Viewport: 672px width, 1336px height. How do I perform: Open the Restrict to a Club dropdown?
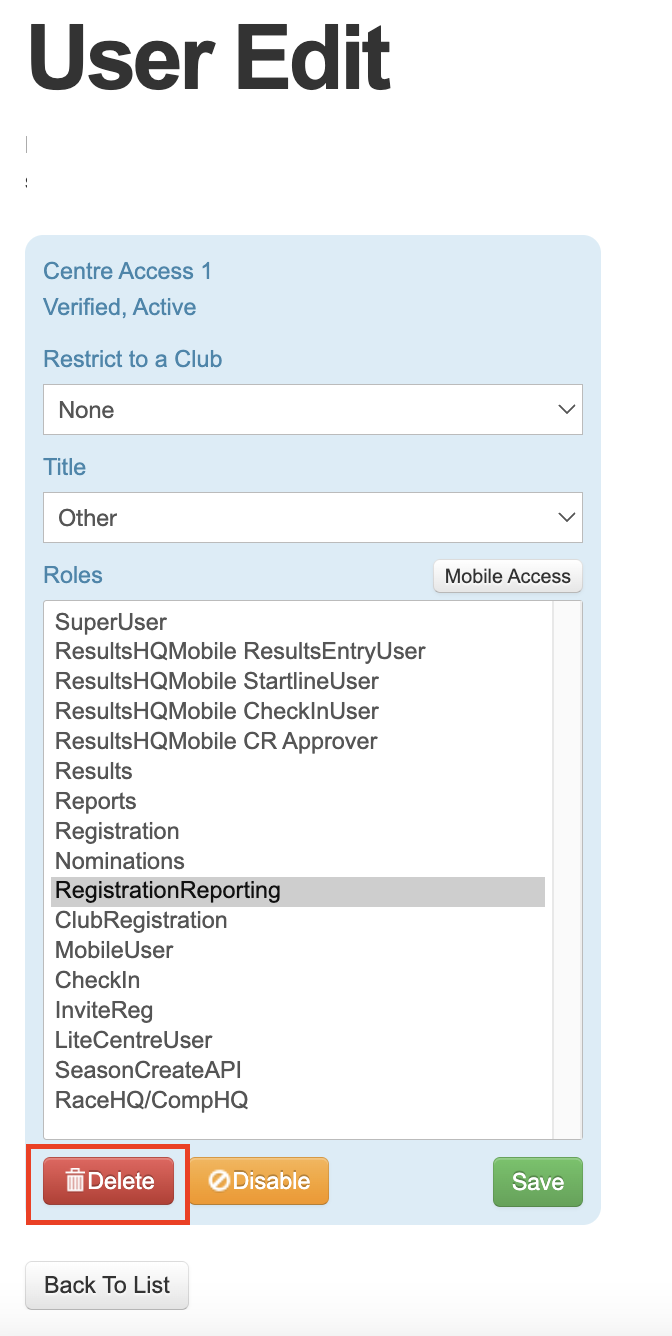pos(313,410)
